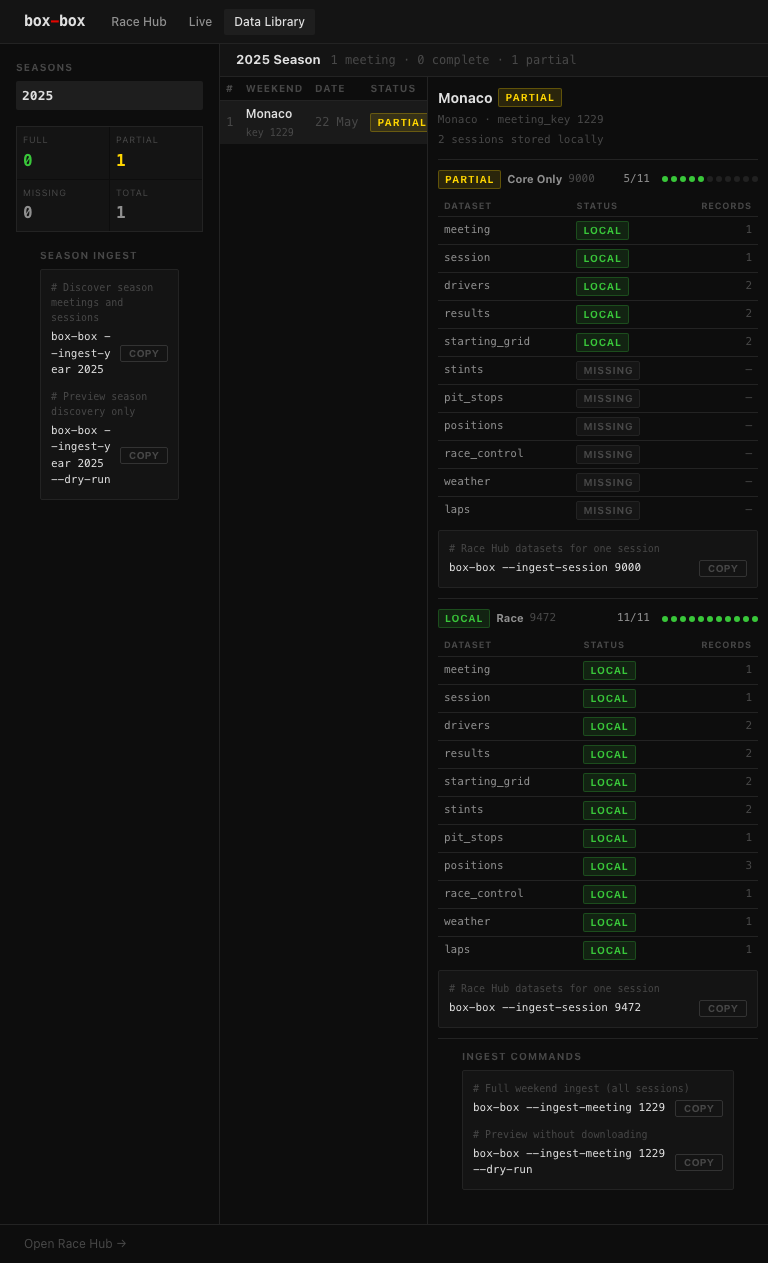Click the RECORDS header in Race table
This screenshot has height=1263, width=768.
tap(726, 645)
